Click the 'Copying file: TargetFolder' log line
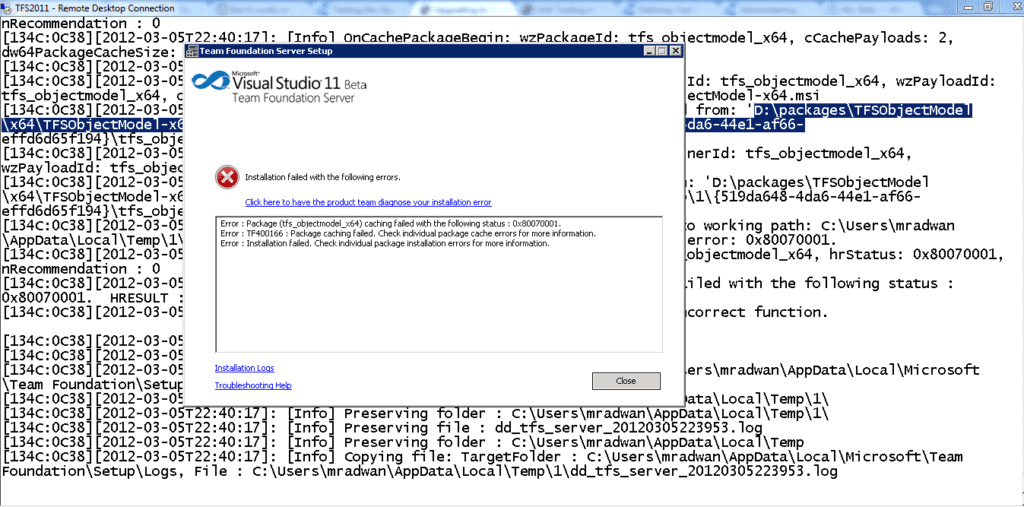This screenshot has height=507, width=1024. pyautogui.click(x=482, y=457)
